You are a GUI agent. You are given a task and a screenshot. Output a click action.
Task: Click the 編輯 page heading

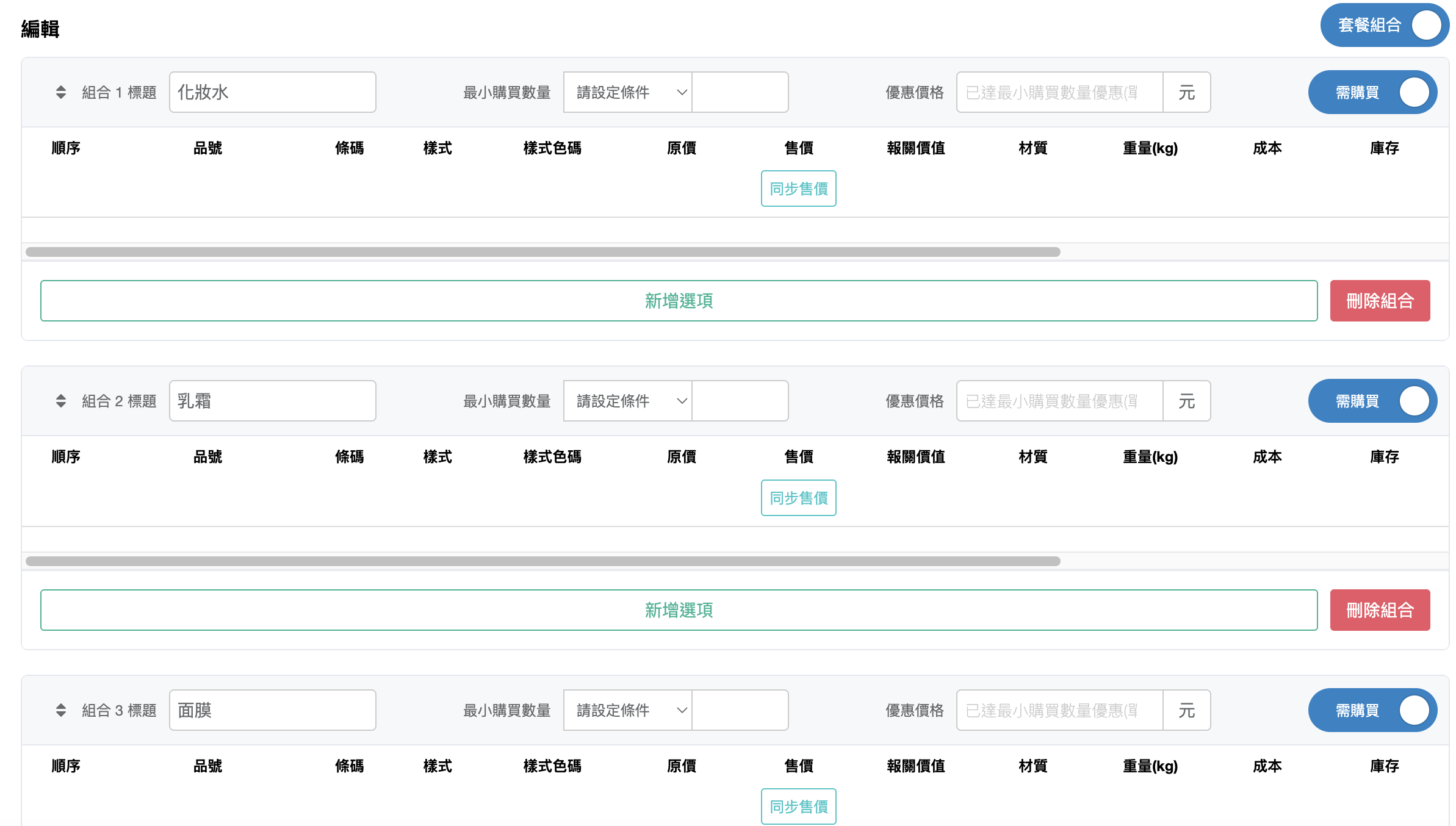[40, 29]
